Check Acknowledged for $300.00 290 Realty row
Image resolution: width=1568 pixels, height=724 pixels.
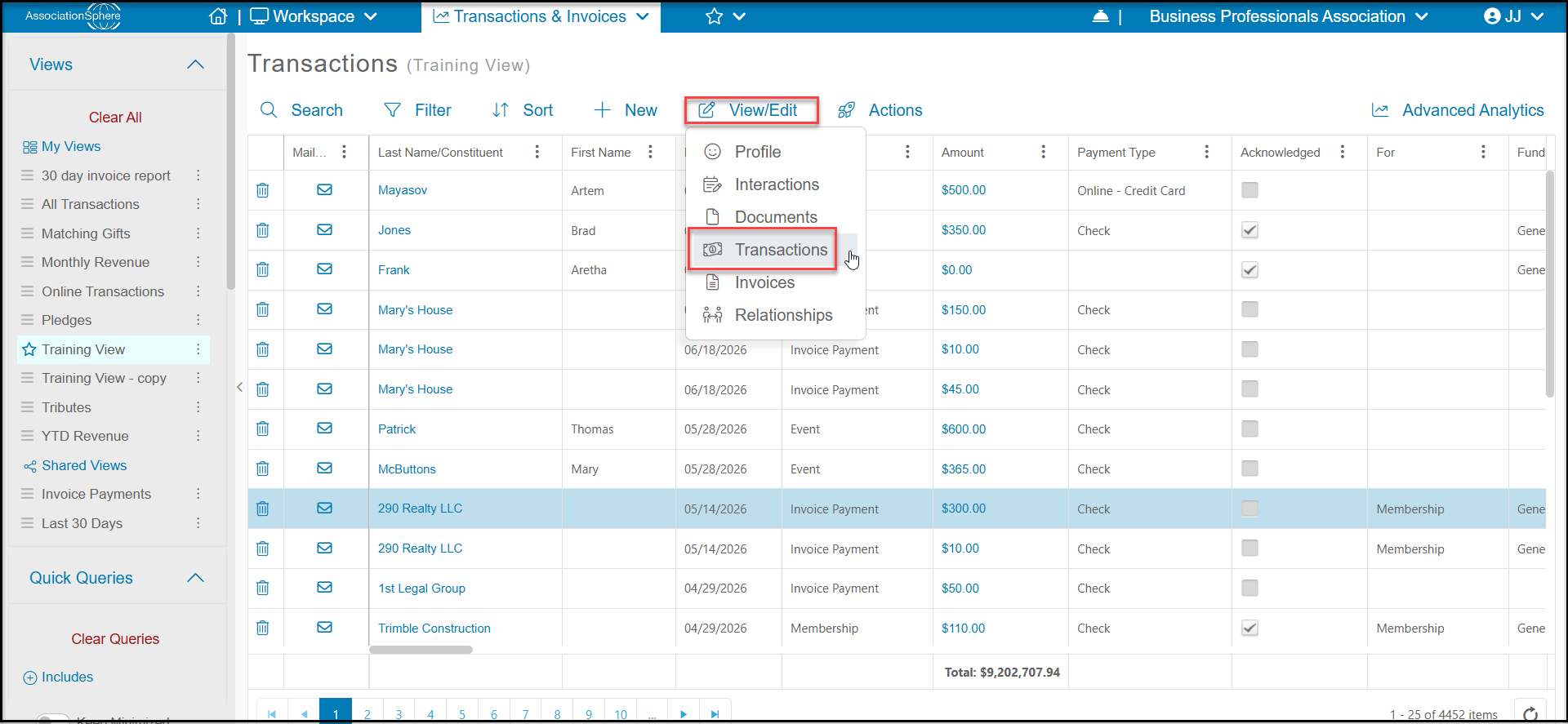click(x=1249, y=509)
